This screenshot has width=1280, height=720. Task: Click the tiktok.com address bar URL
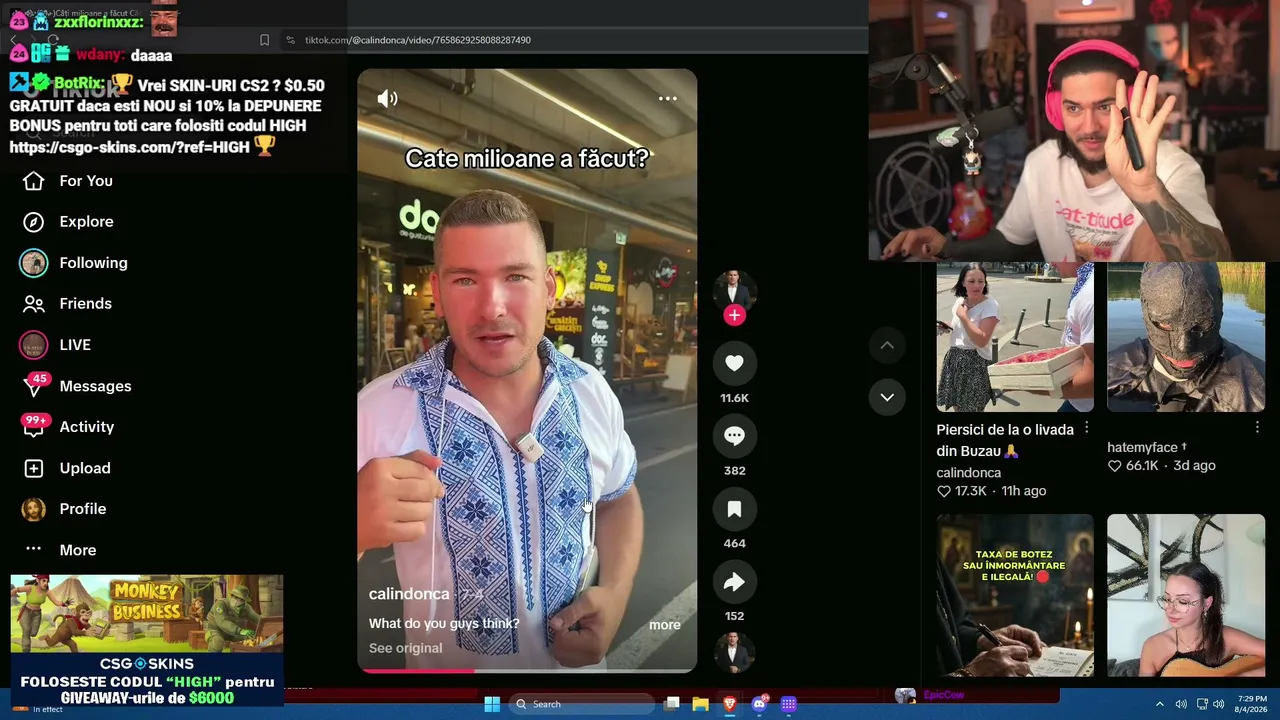point(418,40)
